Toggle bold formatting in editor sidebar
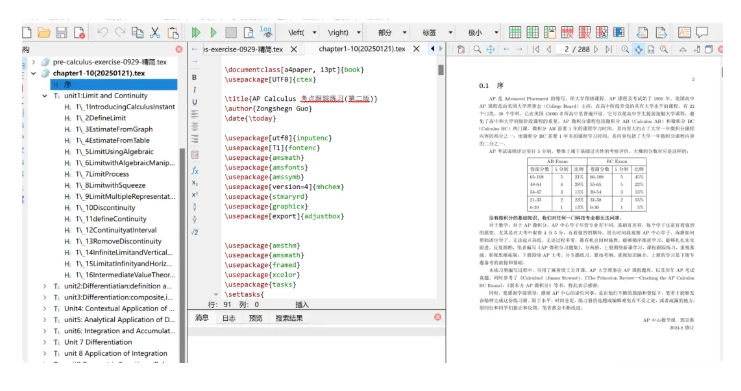This screenshot has width=741, height=391. point(195,77)
